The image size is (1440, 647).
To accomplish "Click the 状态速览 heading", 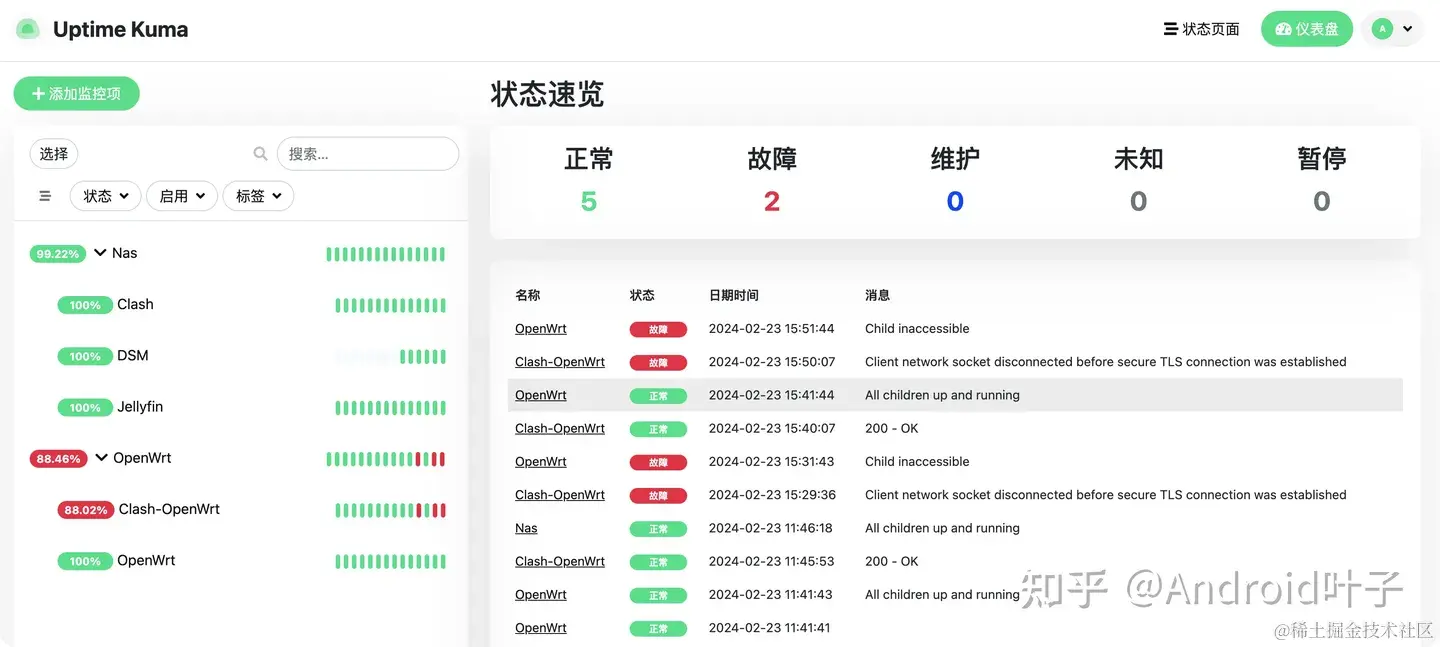I will (x=547, y=94).
